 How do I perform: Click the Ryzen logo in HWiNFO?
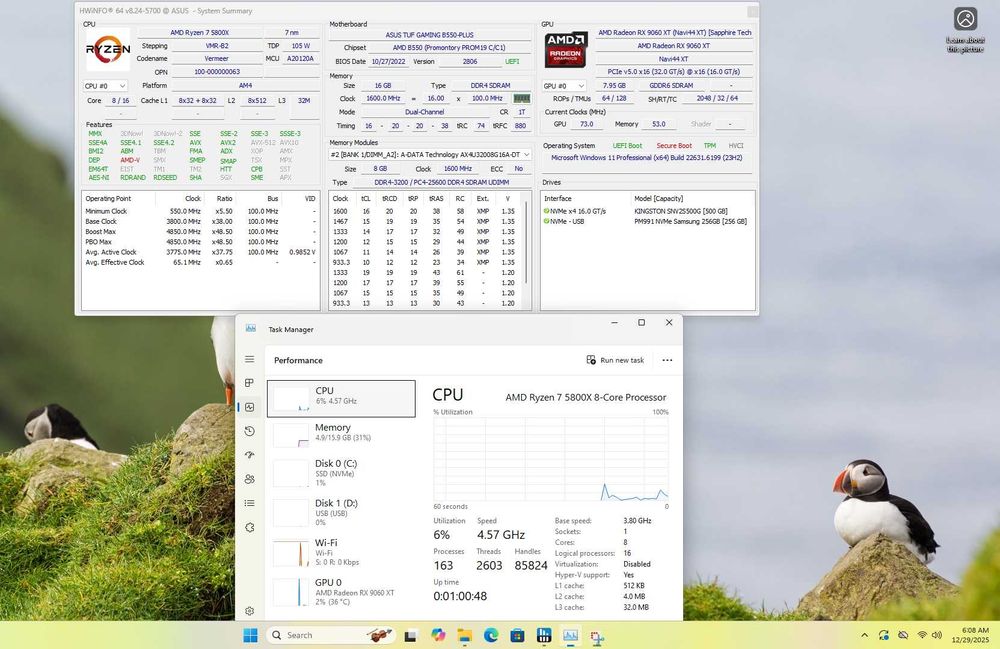point(108,49)
